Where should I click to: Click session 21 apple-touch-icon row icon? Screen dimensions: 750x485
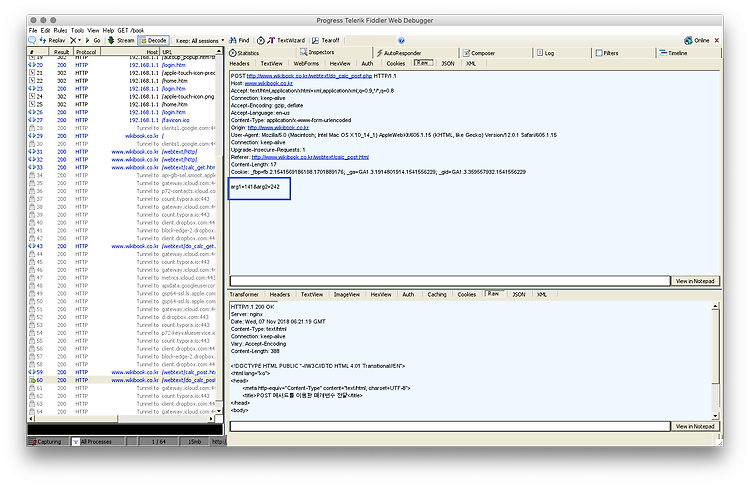click(x=32, y=73)
